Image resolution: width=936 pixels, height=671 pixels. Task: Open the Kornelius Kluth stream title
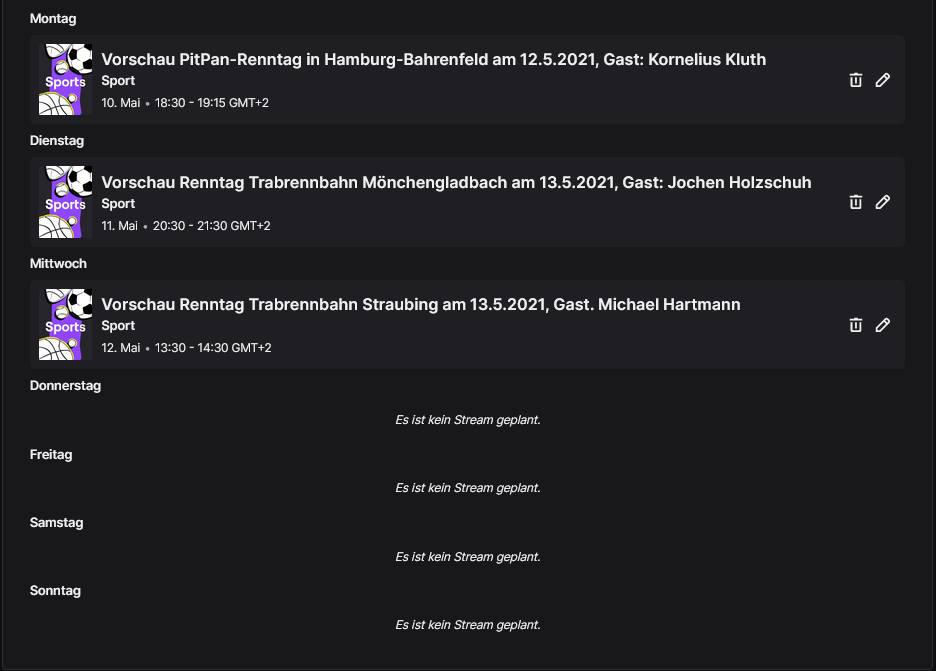[x=433, y=60]
